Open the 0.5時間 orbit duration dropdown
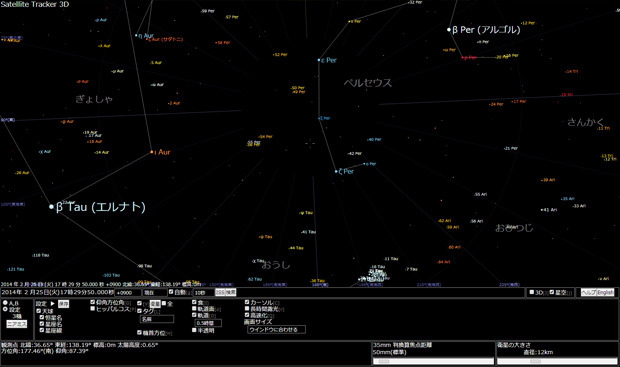 (x=208, y=323)
